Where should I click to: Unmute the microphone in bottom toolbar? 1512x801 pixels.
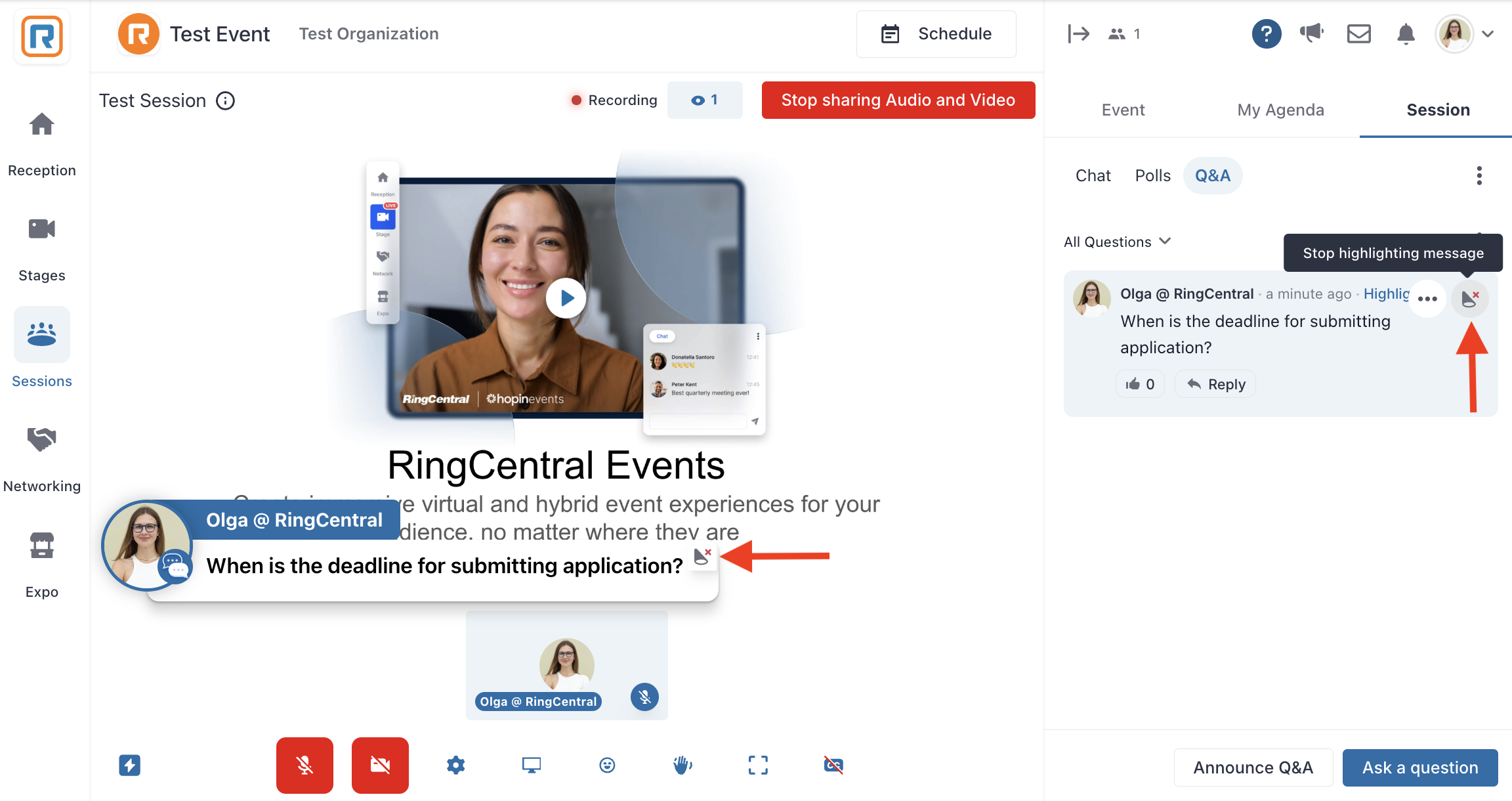click(x=304, y=765)
